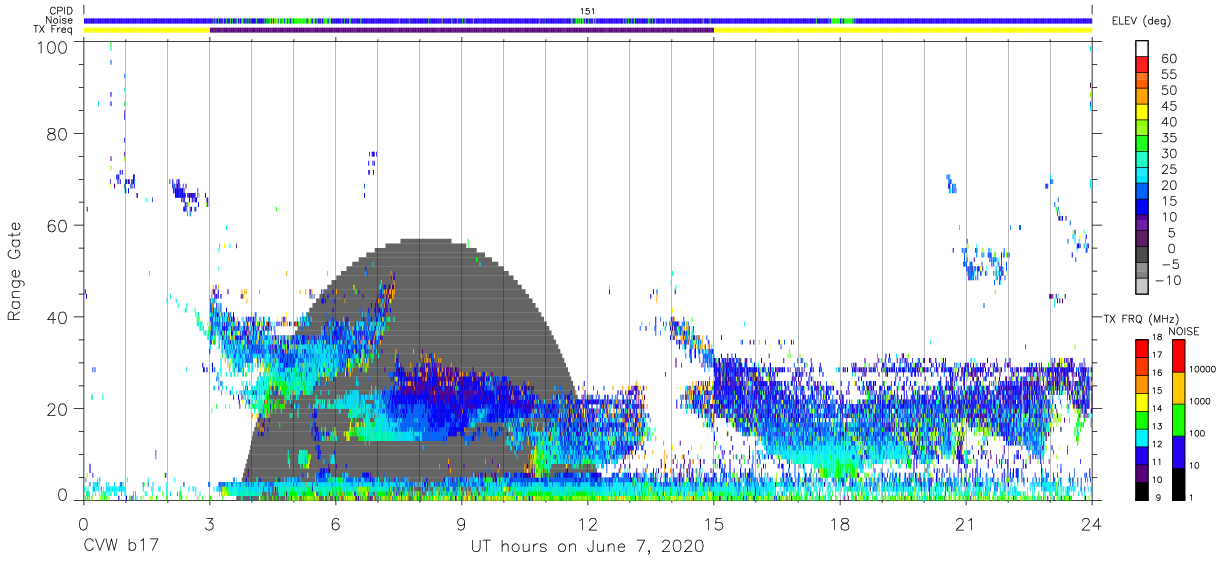Viewport: 1228px width, 567px height.
Task: Click the purple section of the TX Freq strip
Action: coord(461,30)
